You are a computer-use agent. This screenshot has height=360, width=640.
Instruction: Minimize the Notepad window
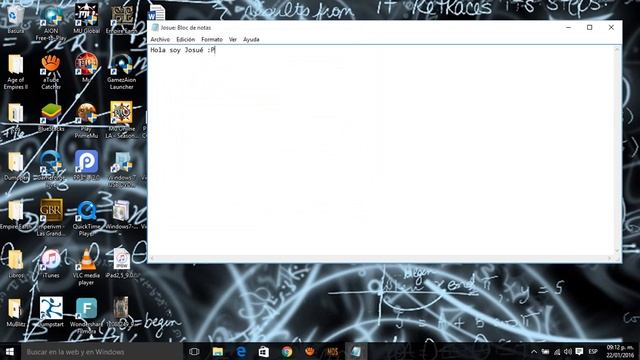(x=568, y=27)
